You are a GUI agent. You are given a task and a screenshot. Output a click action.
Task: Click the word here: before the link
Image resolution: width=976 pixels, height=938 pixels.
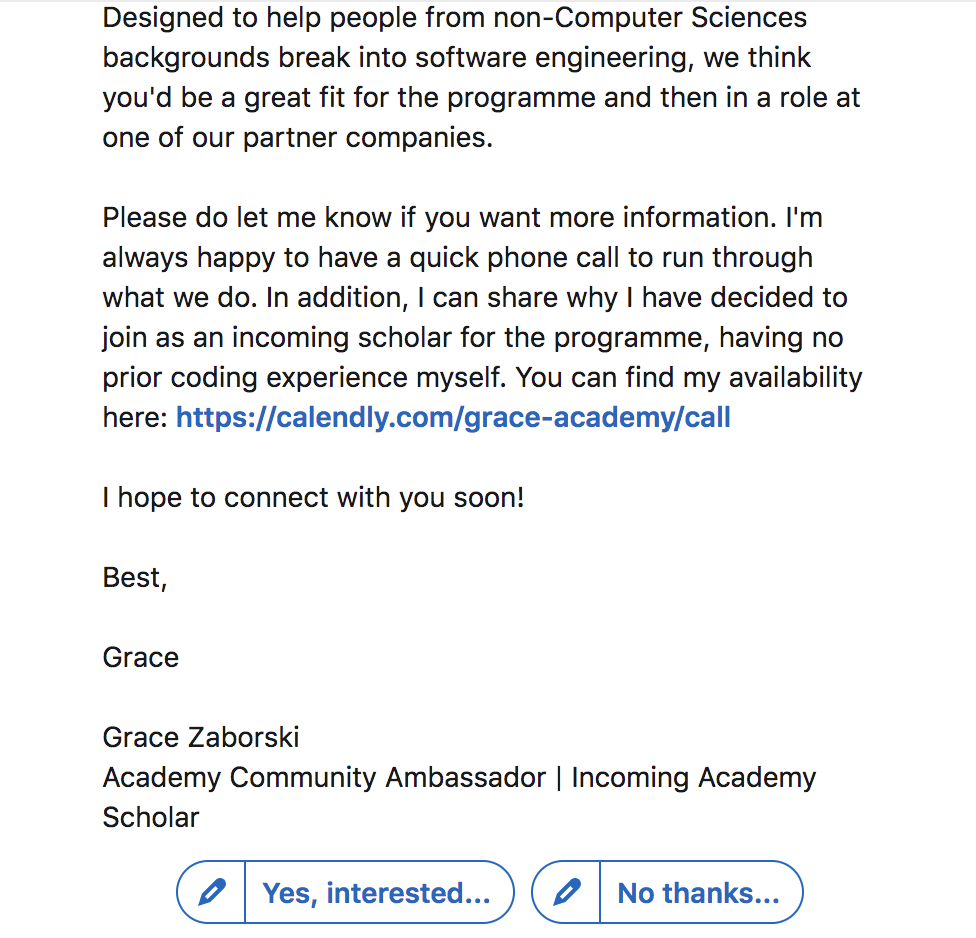coord(135,418)
